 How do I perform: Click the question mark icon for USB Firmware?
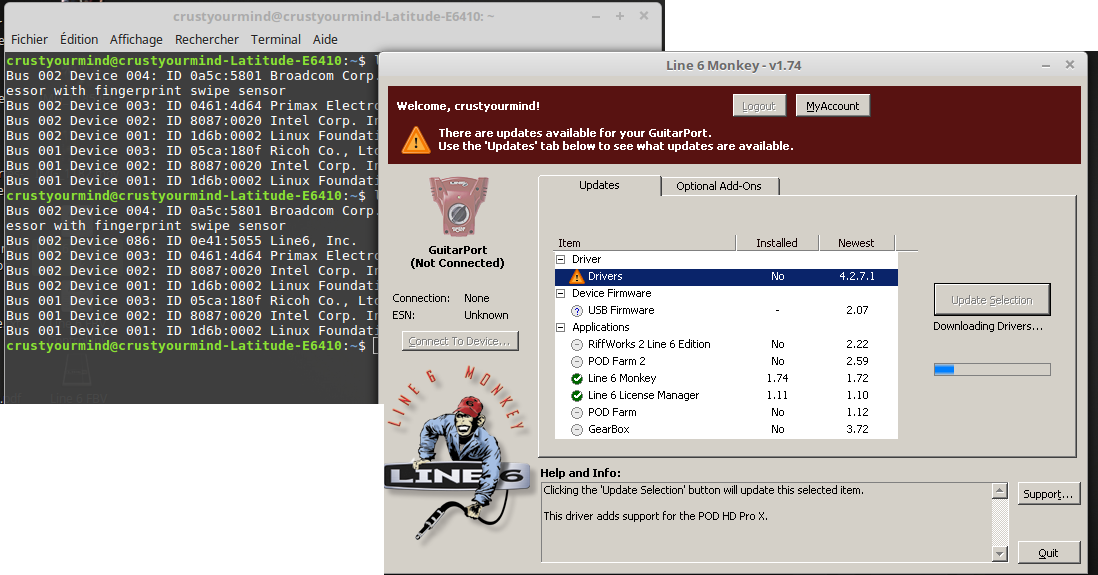[x=577, y=310]
